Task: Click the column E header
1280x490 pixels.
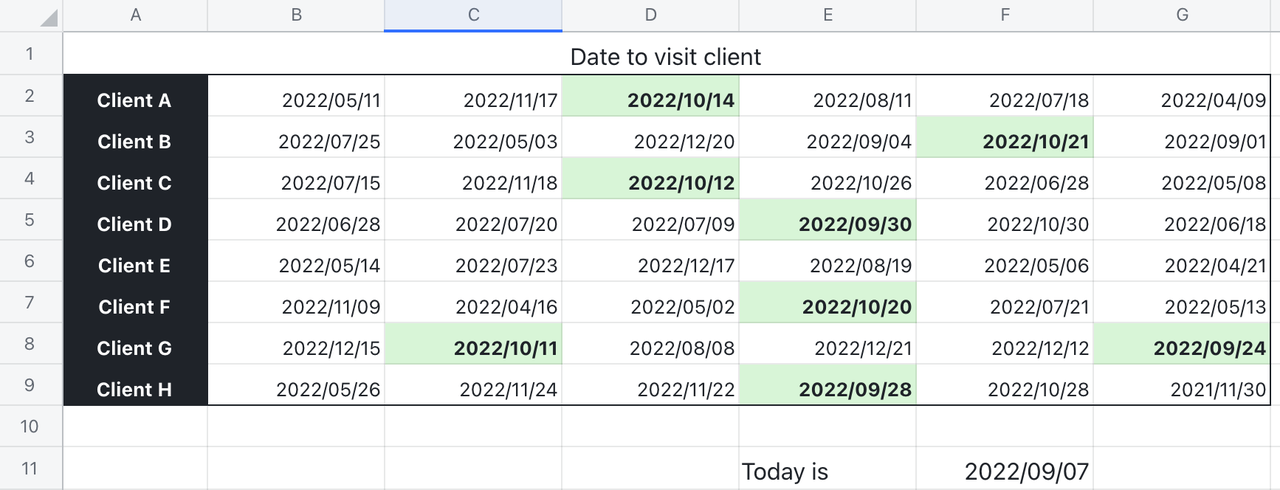Action: [x=827, y=15]
